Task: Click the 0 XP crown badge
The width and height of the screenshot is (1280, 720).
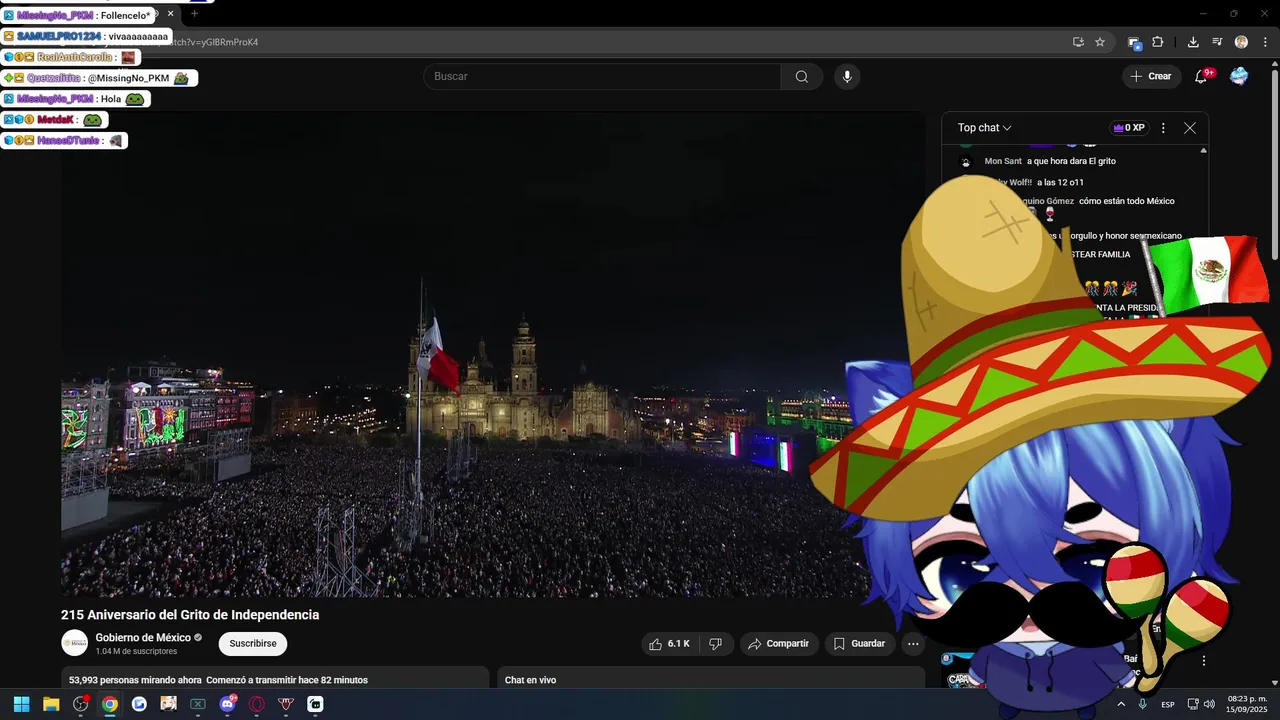Action: 1129,128
